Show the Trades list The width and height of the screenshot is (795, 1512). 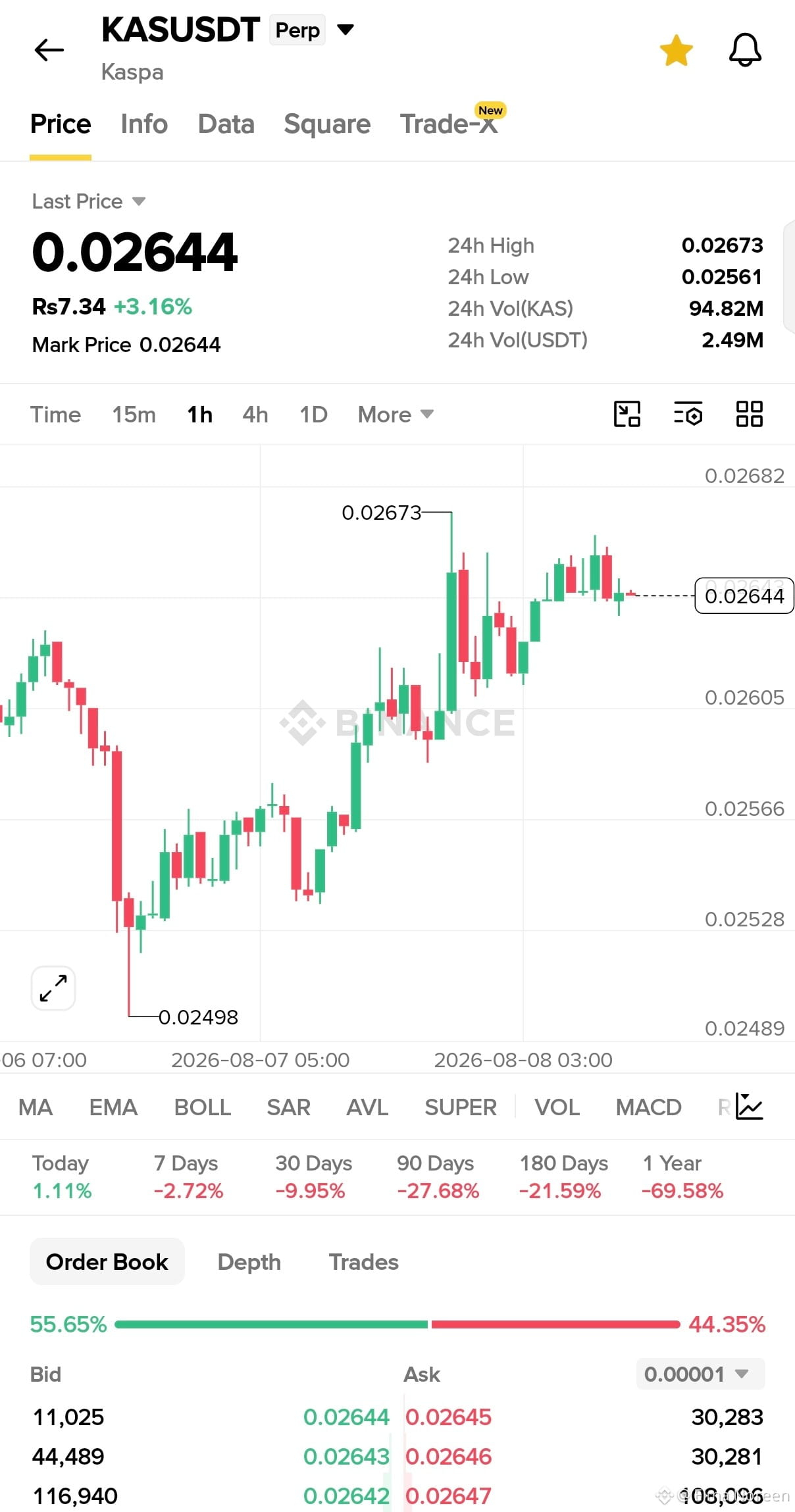pos(364,1261)
